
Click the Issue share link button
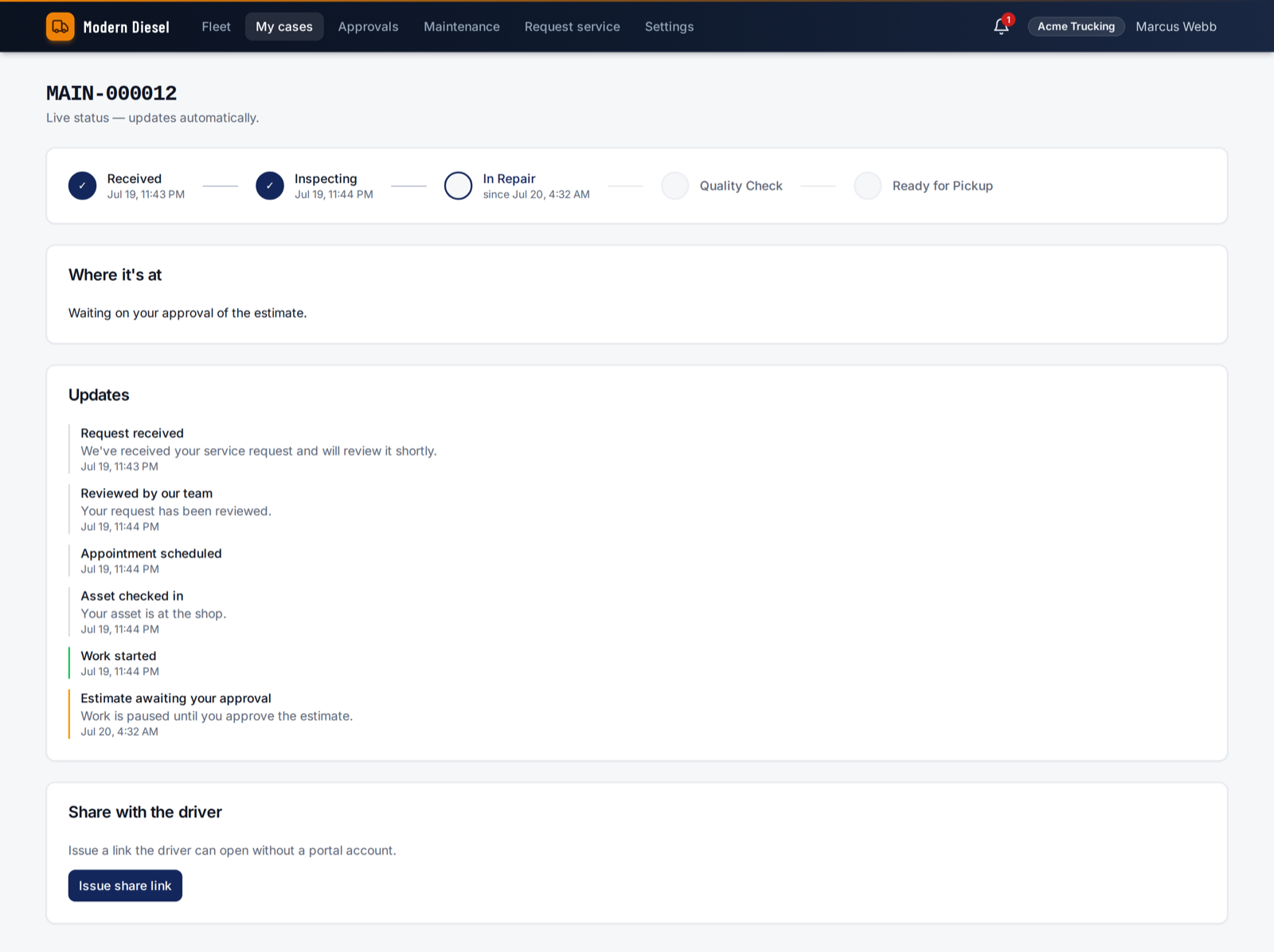click(125, 886)
